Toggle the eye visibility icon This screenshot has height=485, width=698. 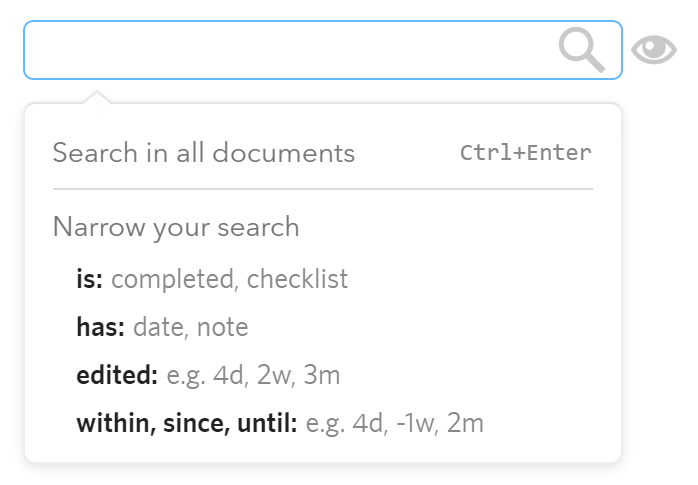(654, 50)
